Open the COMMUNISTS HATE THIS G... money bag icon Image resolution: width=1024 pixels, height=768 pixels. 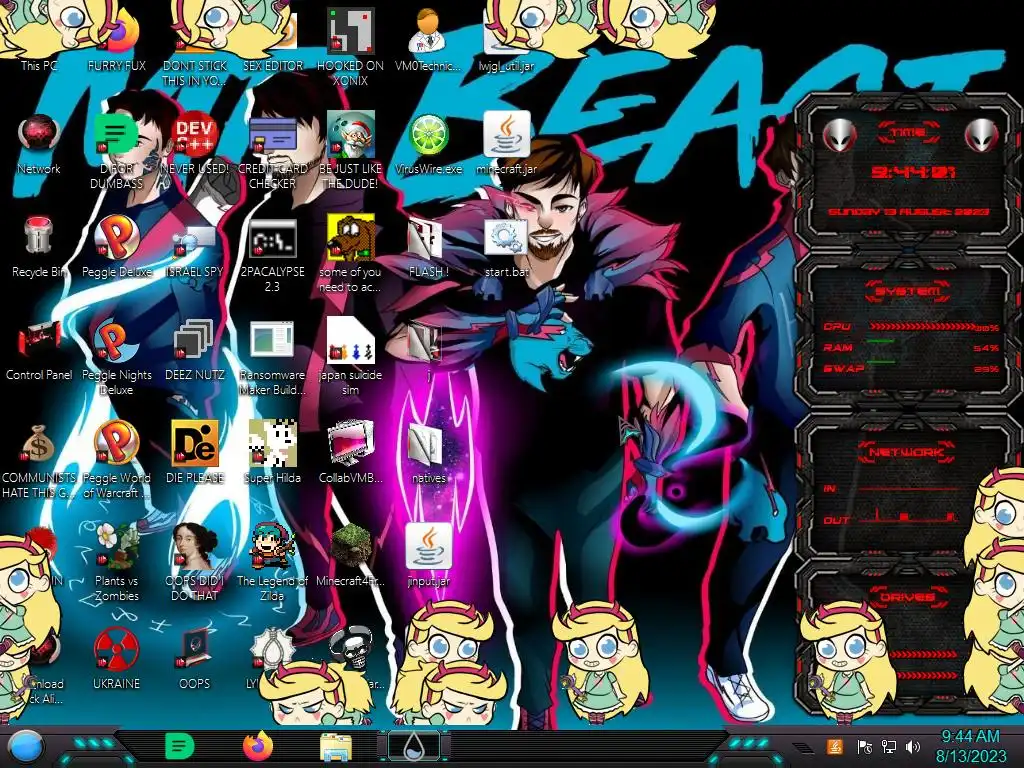(39, 443)
